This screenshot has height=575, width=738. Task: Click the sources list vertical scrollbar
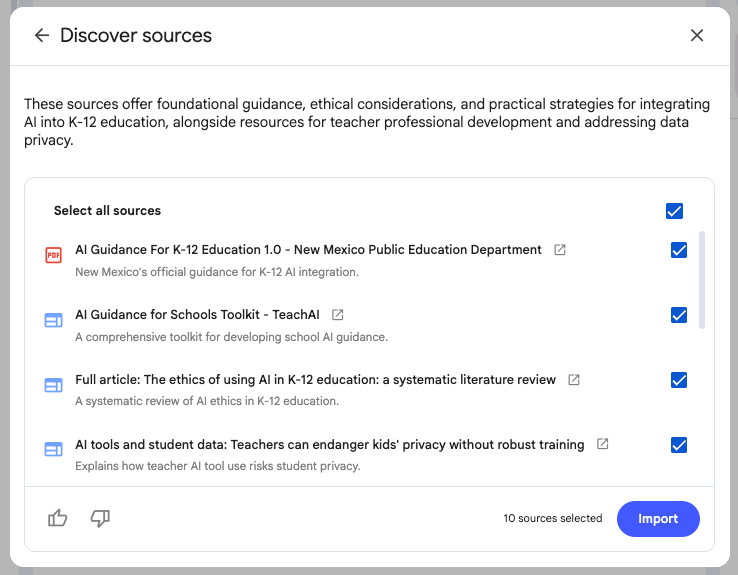click(702, 280)
